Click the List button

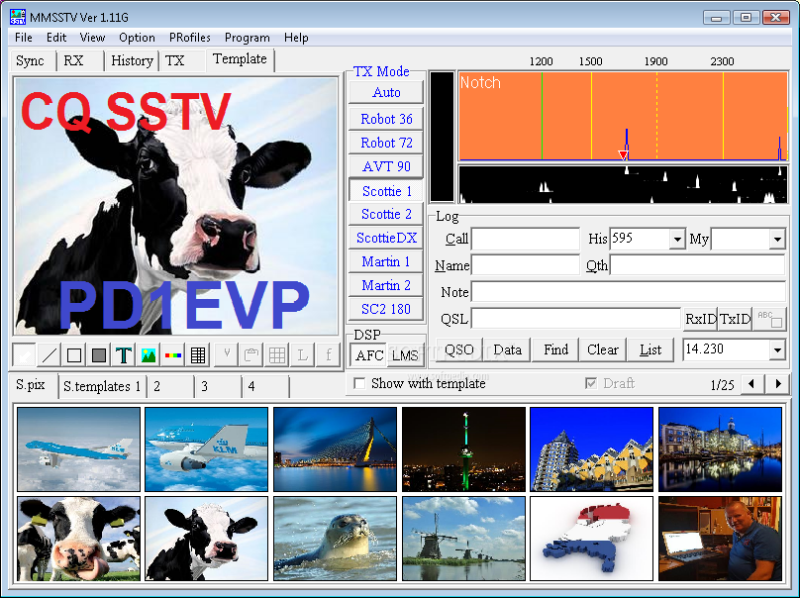click(x=651, y=350)
